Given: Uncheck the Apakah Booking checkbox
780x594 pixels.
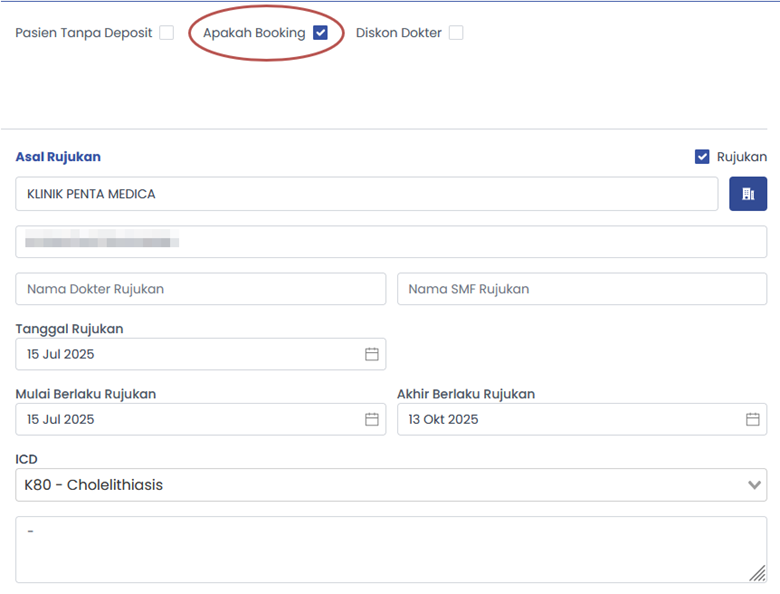Looking at the screenshot, I should [320, 33].
